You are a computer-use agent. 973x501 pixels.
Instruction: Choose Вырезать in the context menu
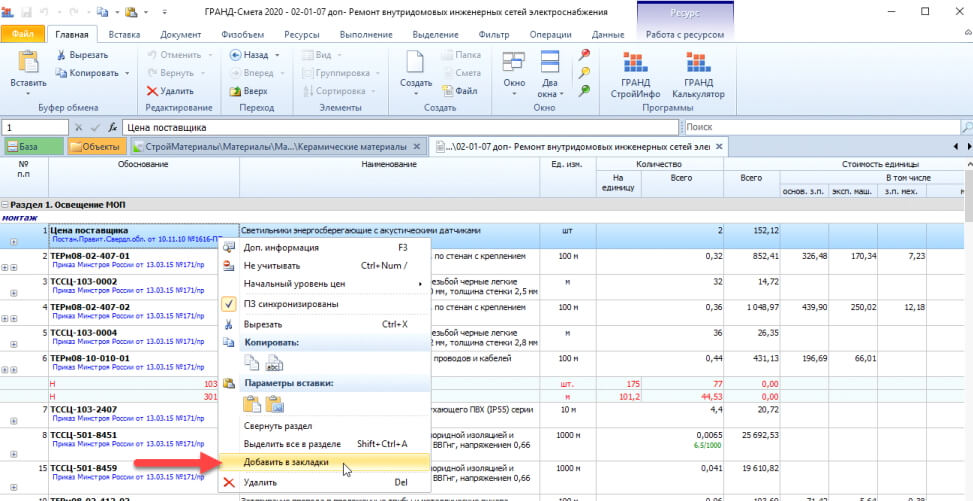pos(324,324)
